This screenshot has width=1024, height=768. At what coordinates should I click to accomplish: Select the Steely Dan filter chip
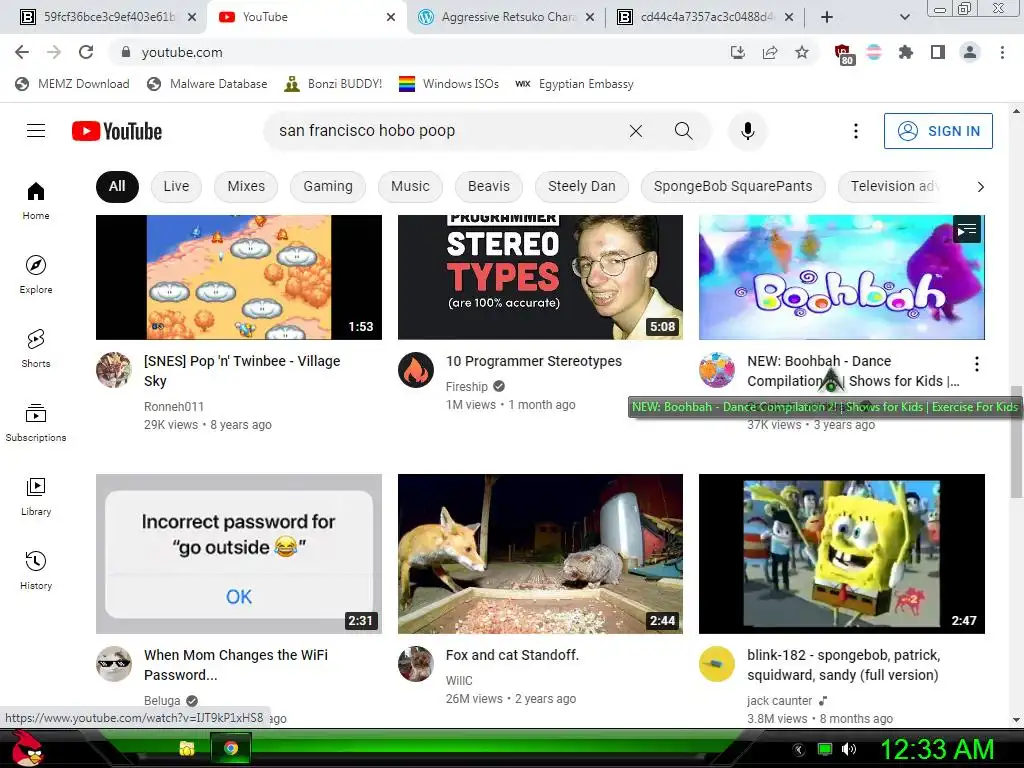582,186
